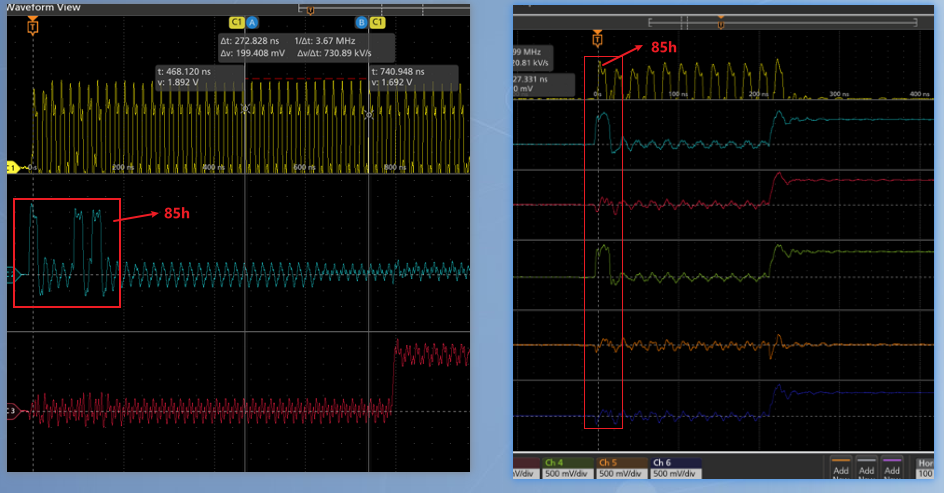Click orange trigger indicator on left overview bar
This screenshot has width=944, height=493.
tap(310, 10)
